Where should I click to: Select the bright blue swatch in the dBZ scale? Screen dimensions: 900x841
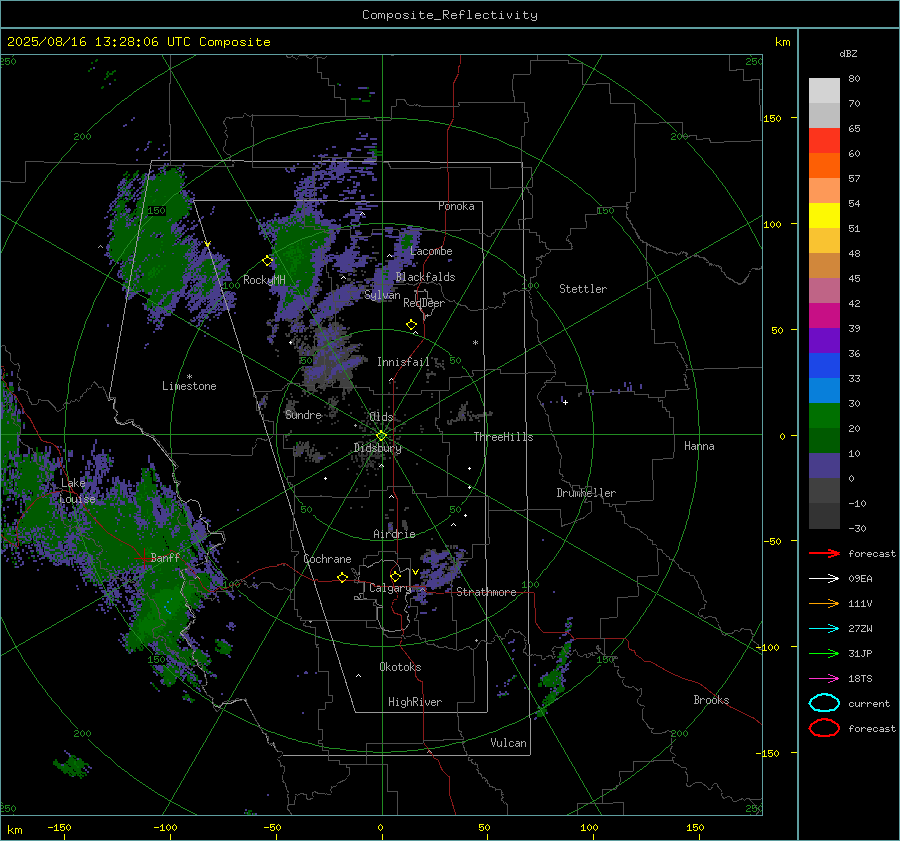click(824, 366)
